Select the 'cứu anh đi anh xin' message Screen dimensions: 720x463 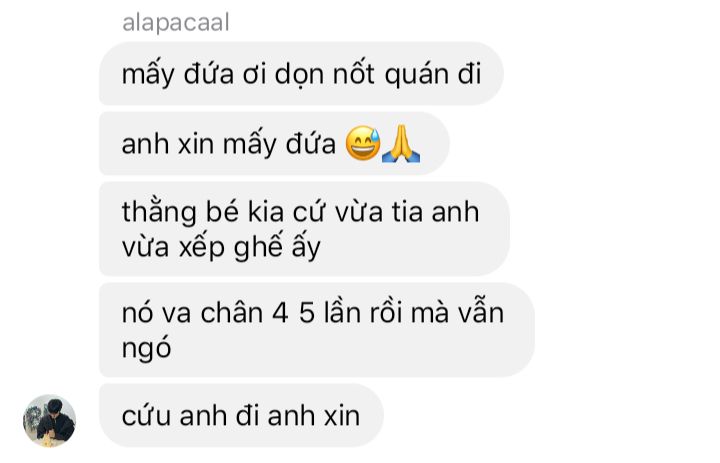coord(241,415)
